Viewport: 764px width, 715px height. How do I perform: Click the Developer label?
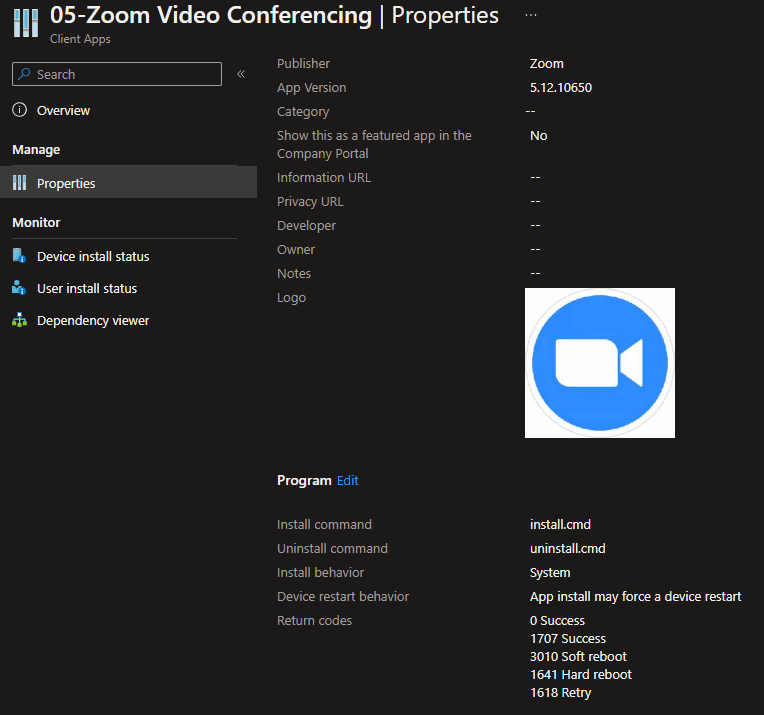[306, 226]
